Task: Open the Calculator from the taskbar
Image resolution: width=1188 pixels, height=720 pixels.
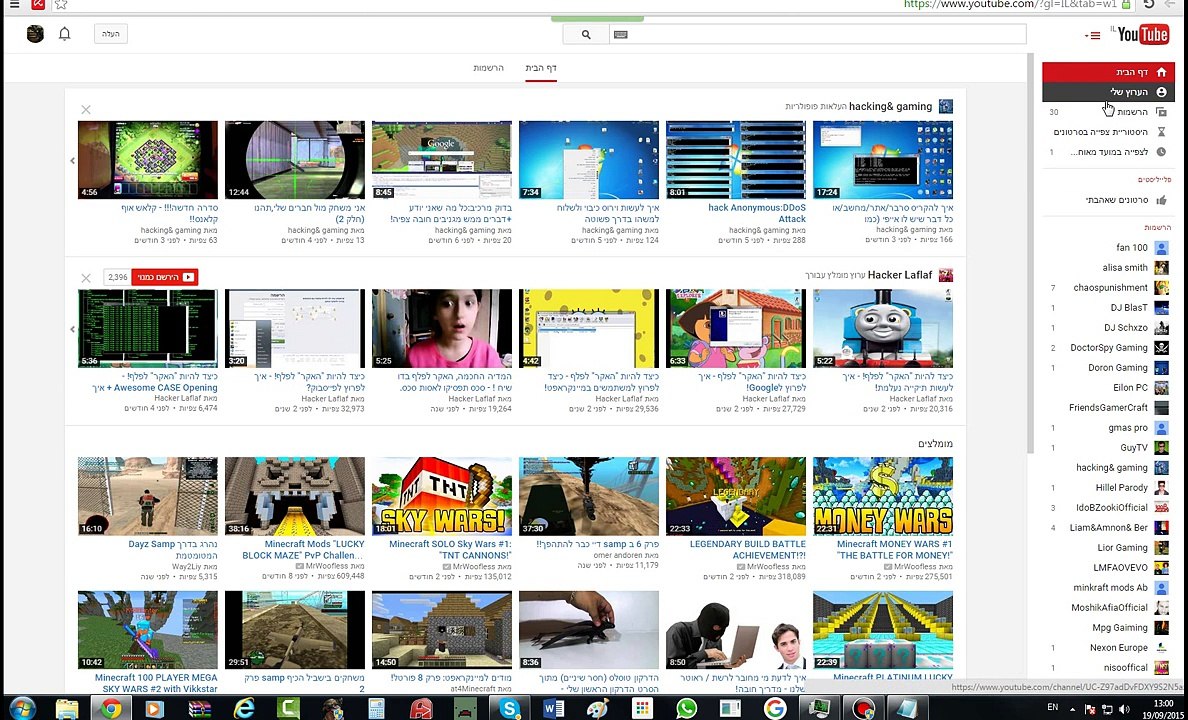Action: point(377,708)
